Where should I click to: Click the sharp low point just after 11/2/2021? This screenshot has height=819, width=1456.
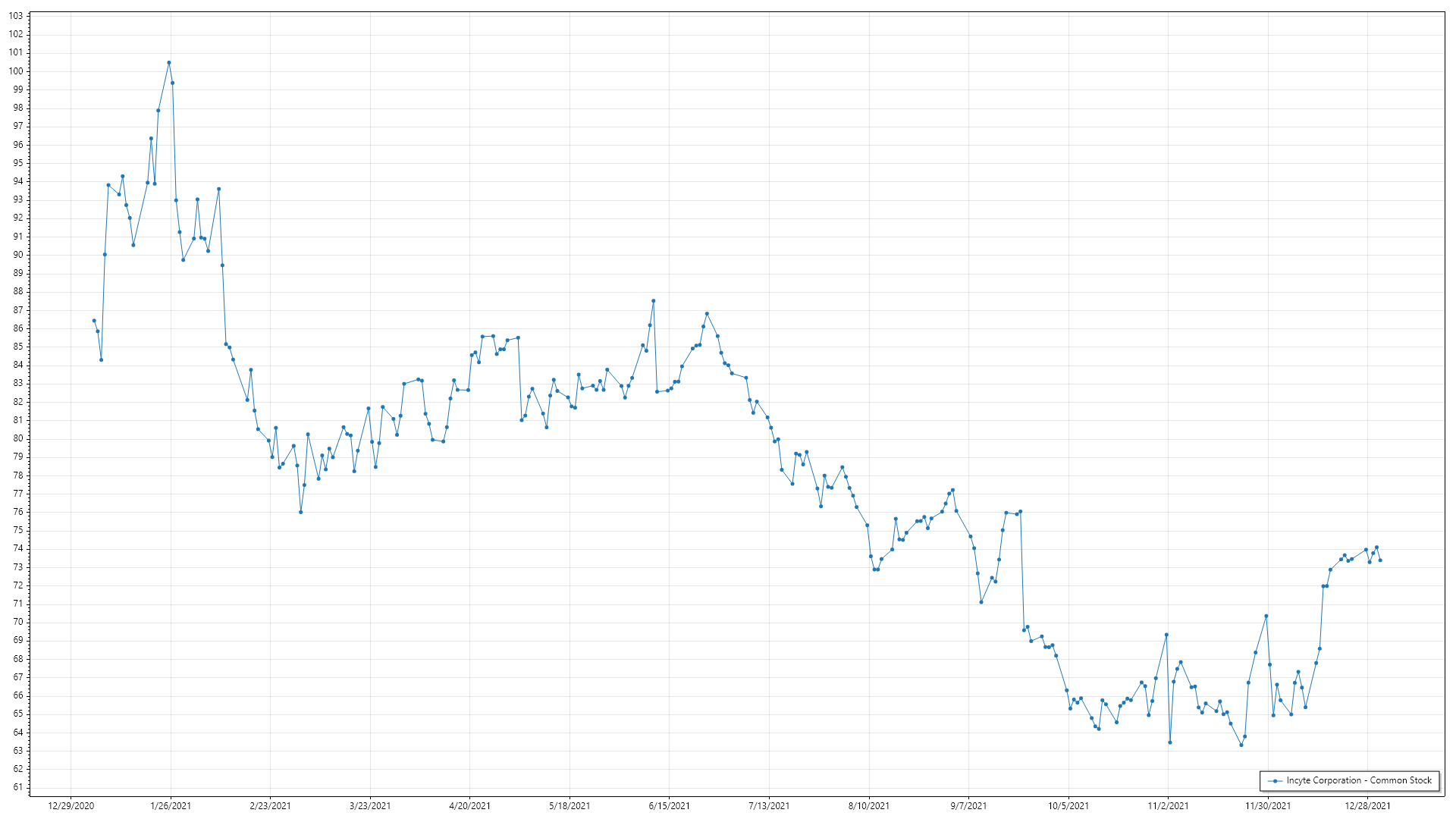click(1170, 742)
